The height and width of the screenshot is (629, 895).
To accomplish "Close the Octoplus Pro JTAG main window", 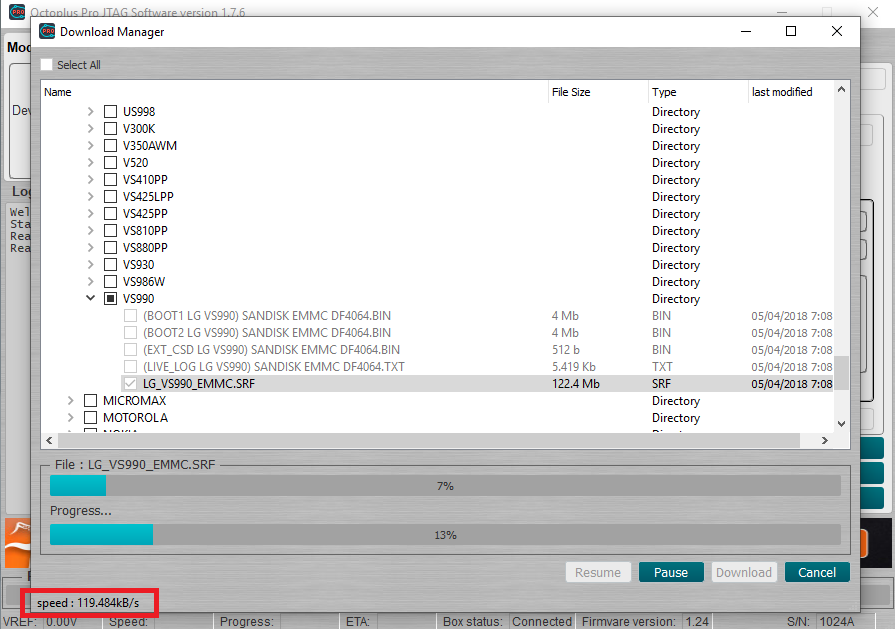I will [873, 12].
